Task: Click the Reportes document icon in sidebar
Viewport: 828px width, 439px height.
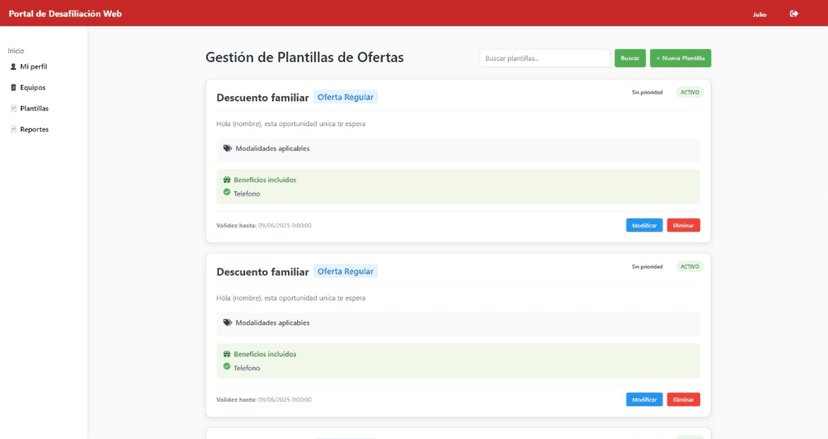Action: click(13, 130)
